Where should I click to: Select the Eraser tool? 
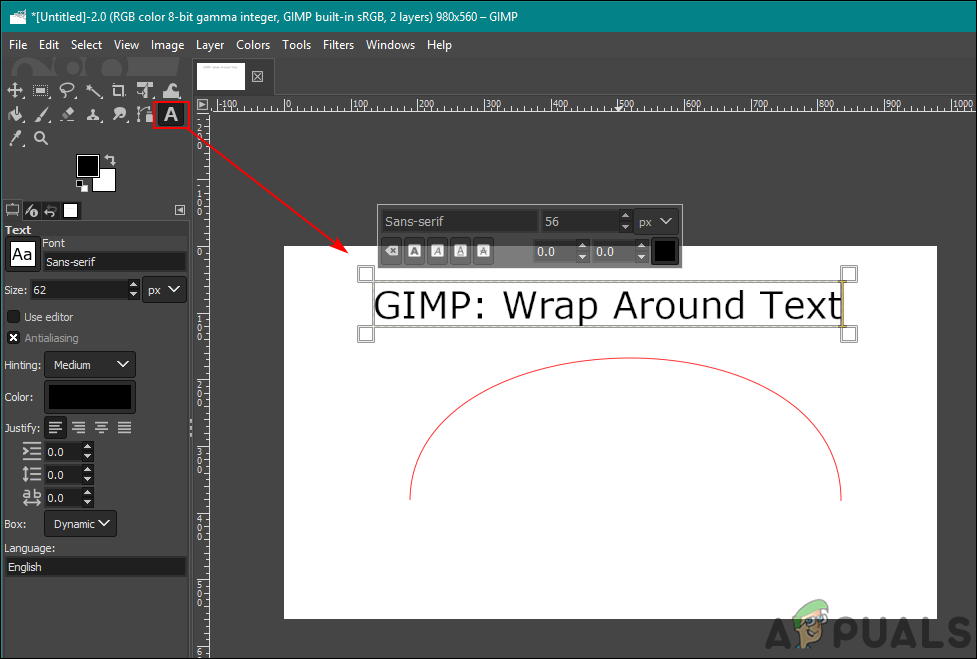pos(67,115)
